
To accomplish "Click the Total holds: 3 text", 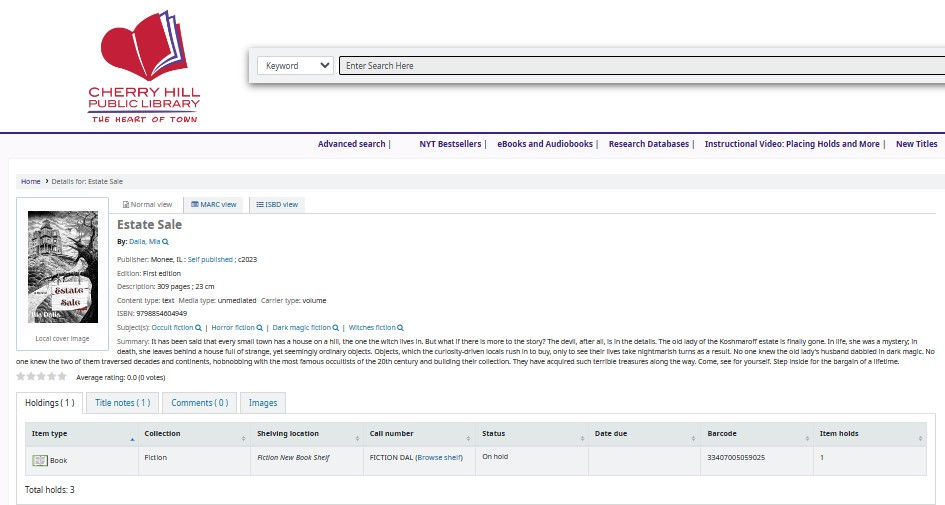I will [x=49, y=490].
